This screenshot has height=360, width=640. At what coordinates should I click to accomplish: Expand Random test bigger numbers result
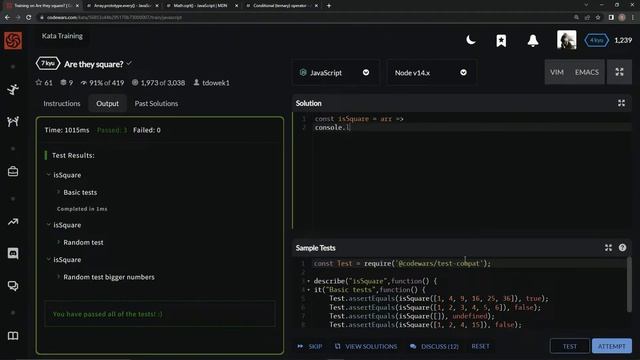tap(58, 277)
